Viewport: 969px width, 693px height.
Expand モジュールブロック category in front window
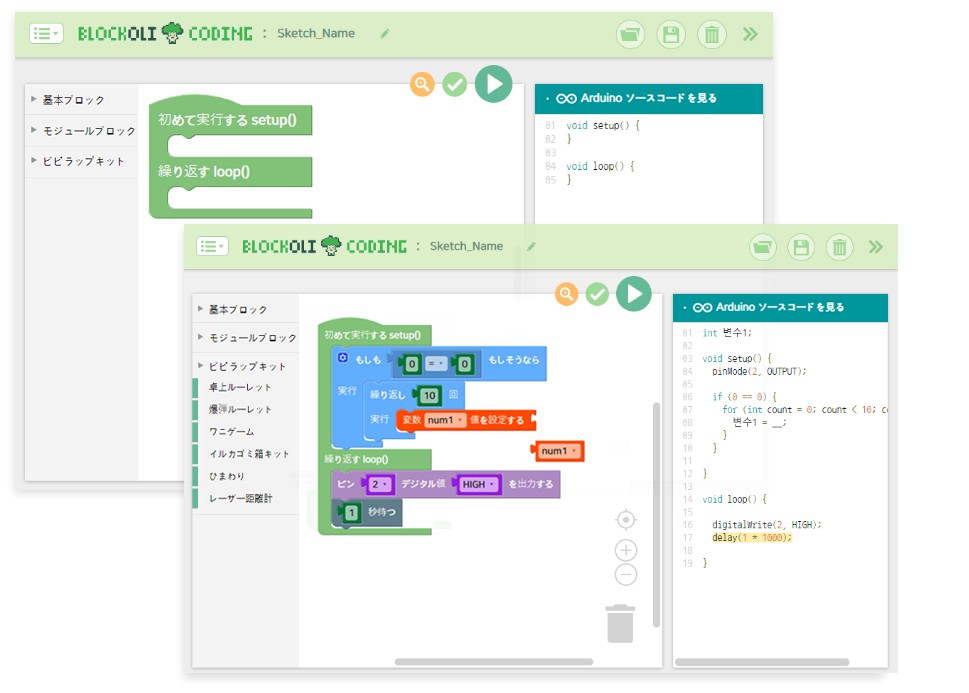pos(246,338)
